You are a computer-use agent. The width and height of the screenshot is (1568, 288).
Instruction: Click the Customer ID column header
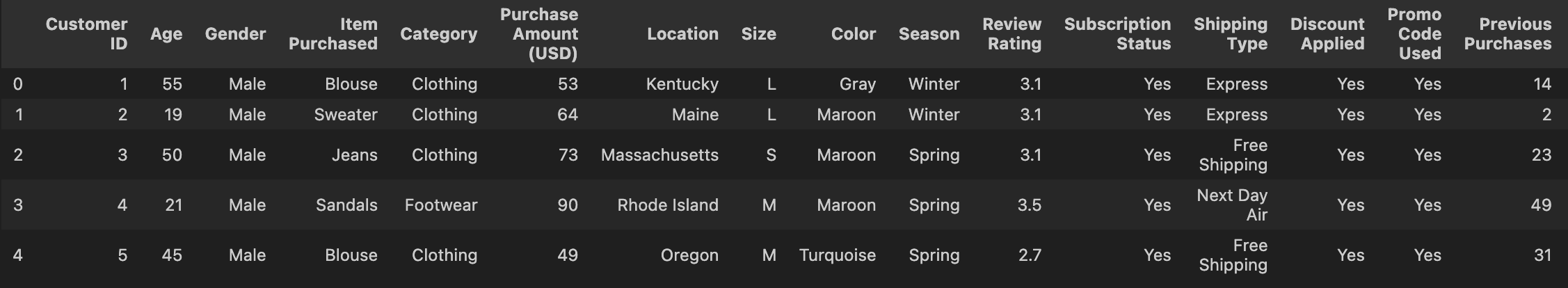(x=86, y=34)
